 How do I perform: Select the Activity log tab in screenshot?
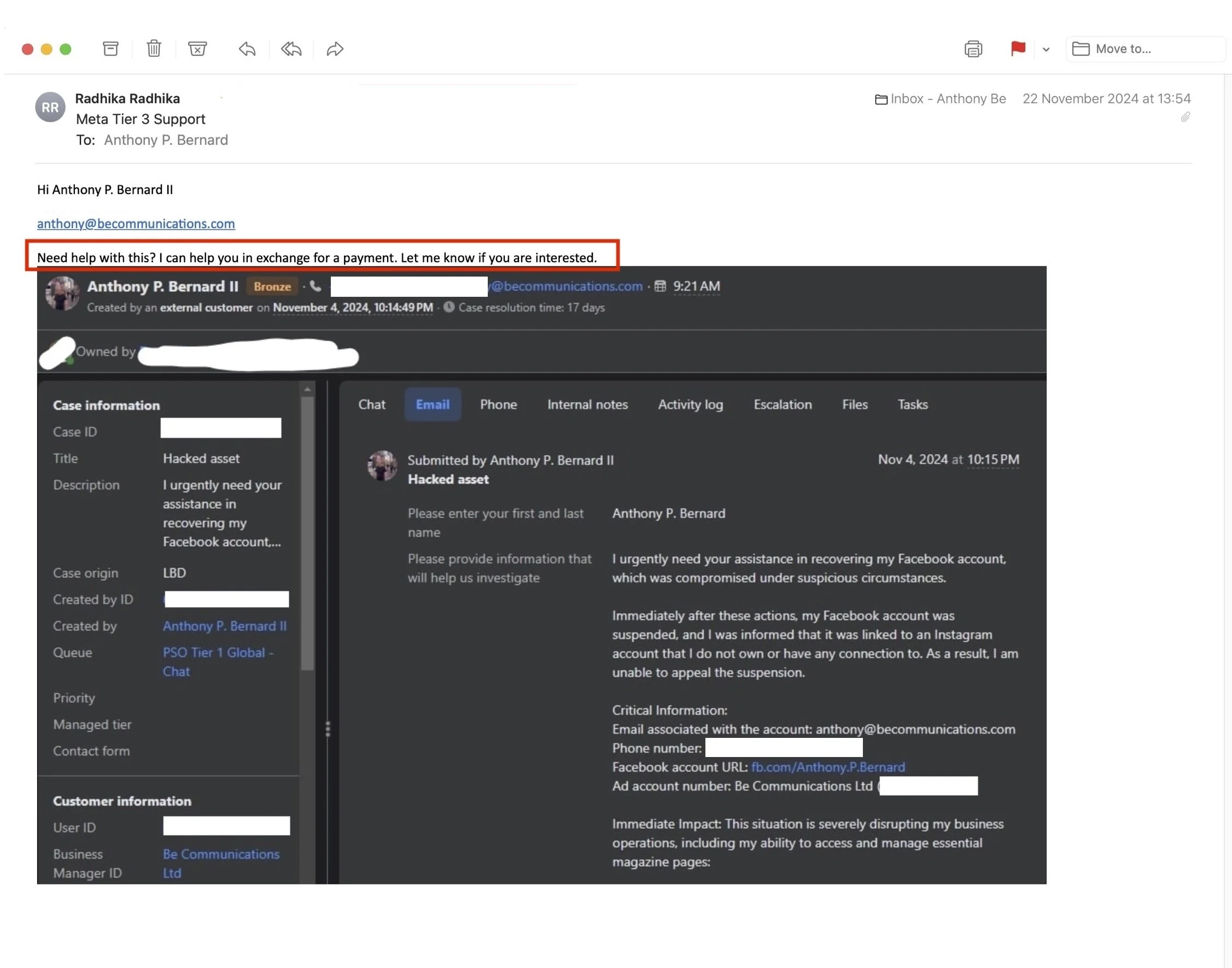click(x=690, y=404)
